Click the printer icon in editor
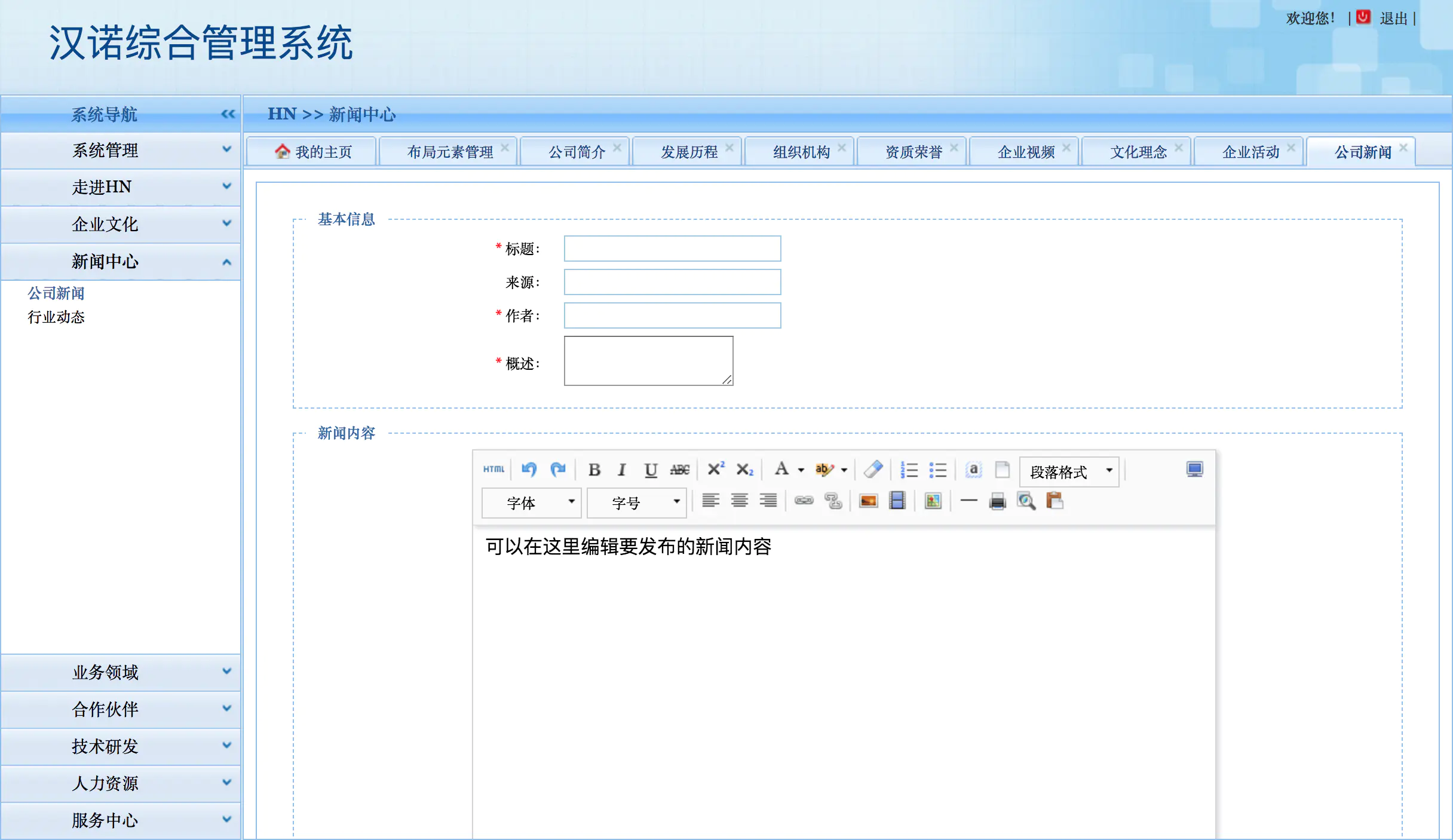This screenshot has height=840, width=1453. tap(997, 501)
